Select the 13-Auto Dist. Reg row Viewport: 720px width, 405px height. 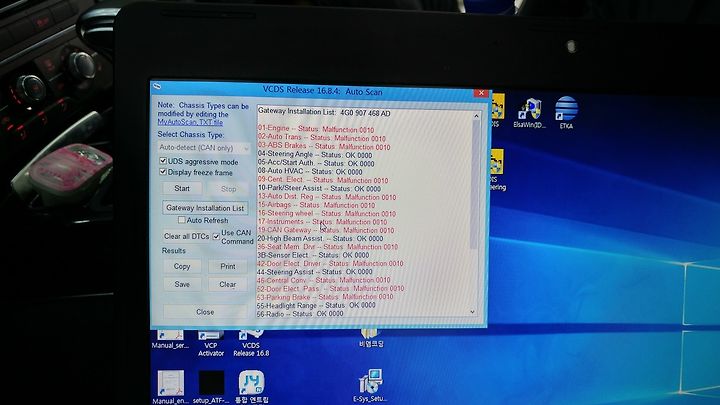pos(326,197)
